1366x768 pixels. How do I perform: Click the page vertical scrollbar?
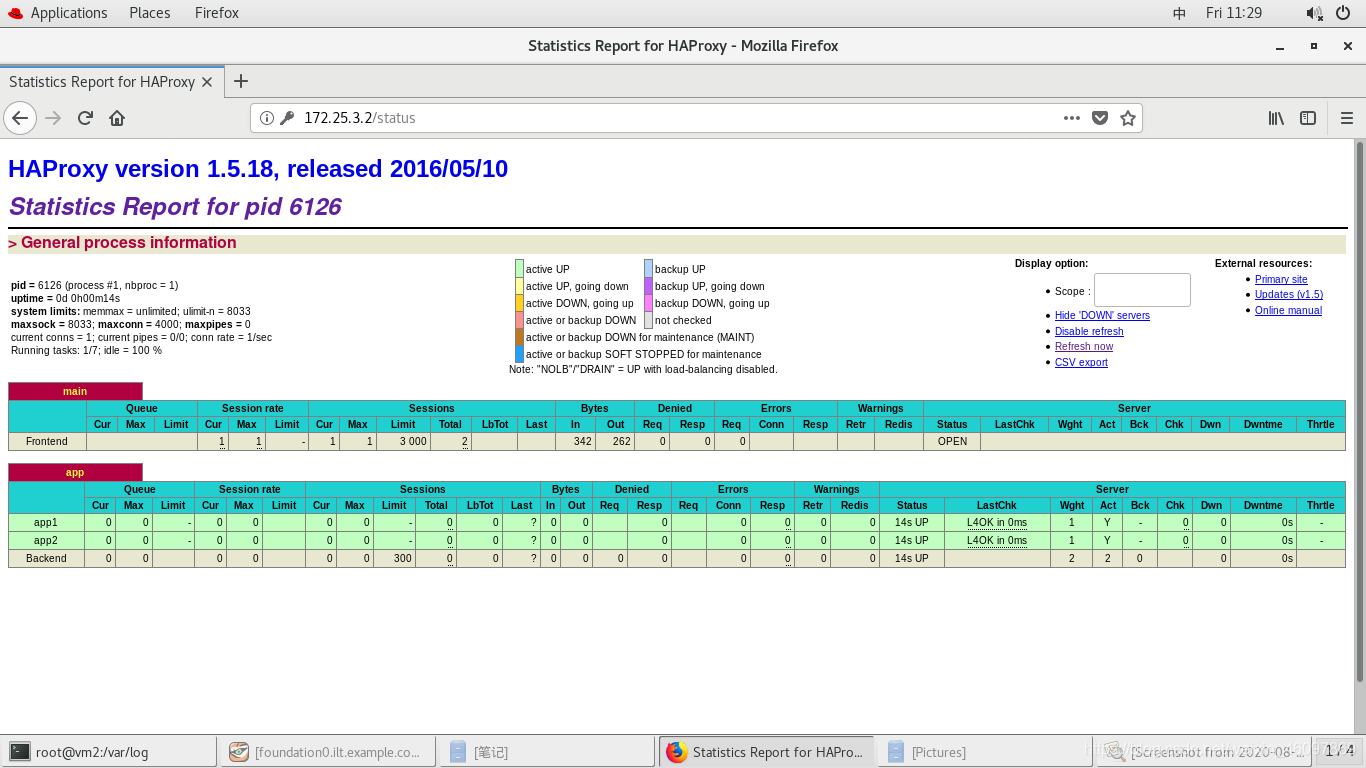1360,410
